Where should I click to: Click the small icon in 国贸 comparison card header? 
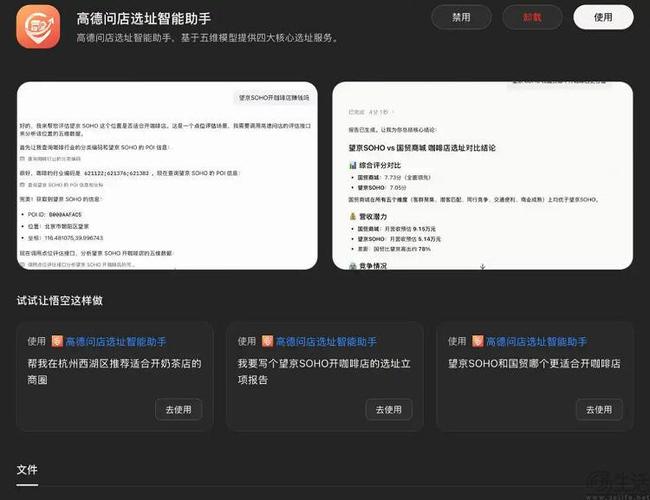(x=478, y=341)
